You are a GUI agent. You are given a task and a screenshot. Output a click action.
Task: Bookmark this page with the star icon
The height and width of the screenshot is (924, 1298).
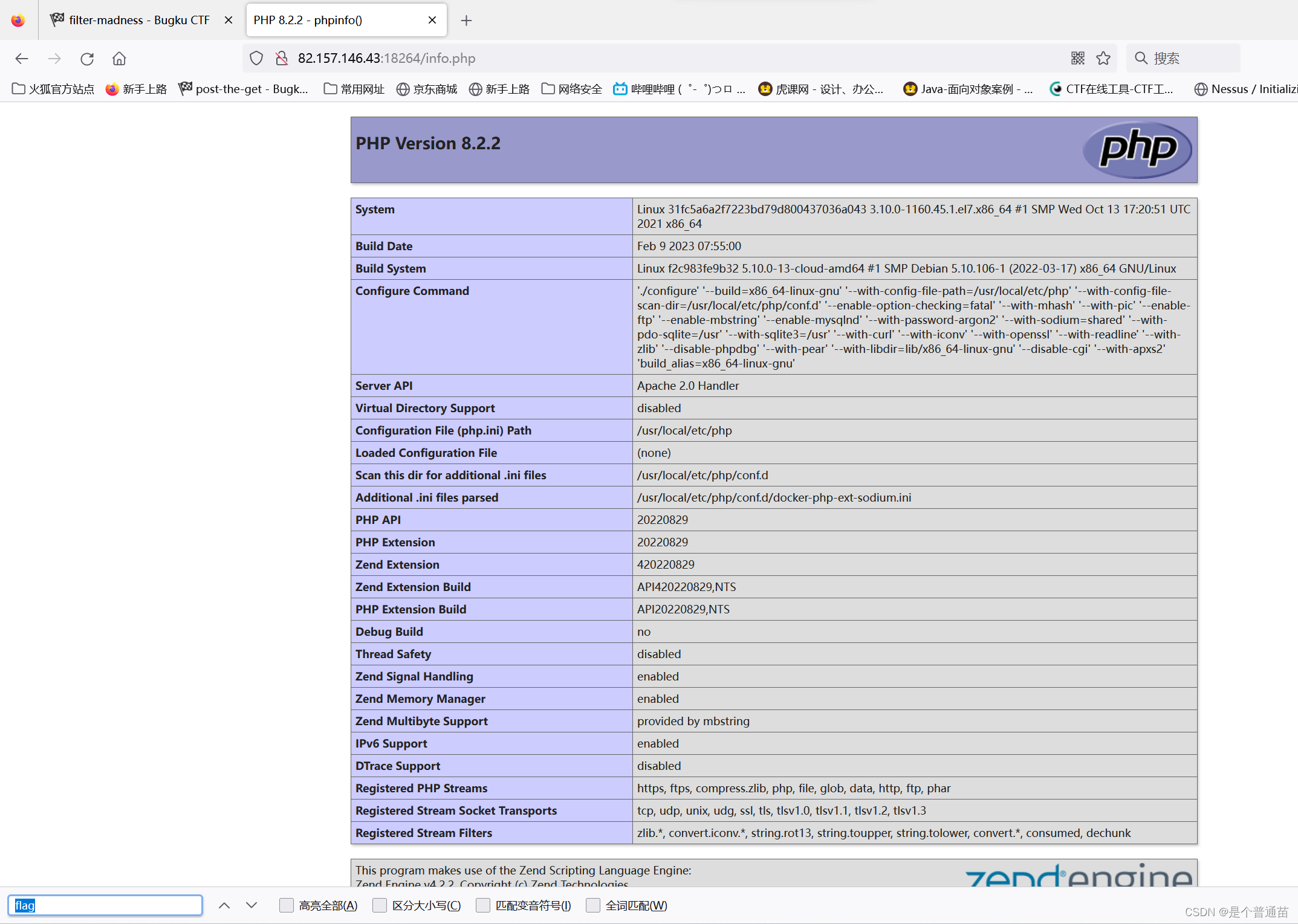pyautogui.click(x=1103, y=57)
